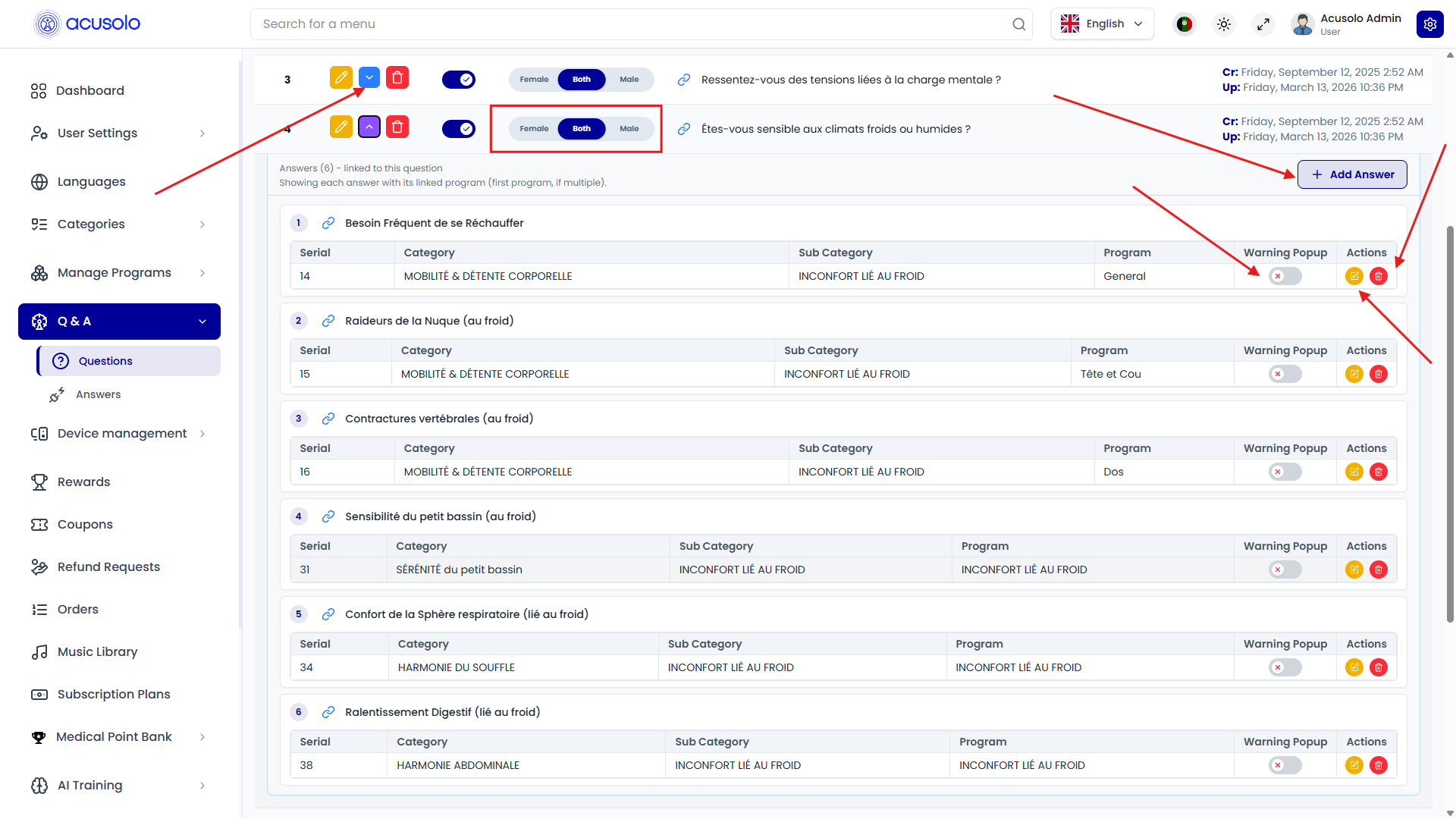Toggle the active switch for question 4
Image resolution: width=1456 pixels, height=819 pixels.
tap(459, 129)
